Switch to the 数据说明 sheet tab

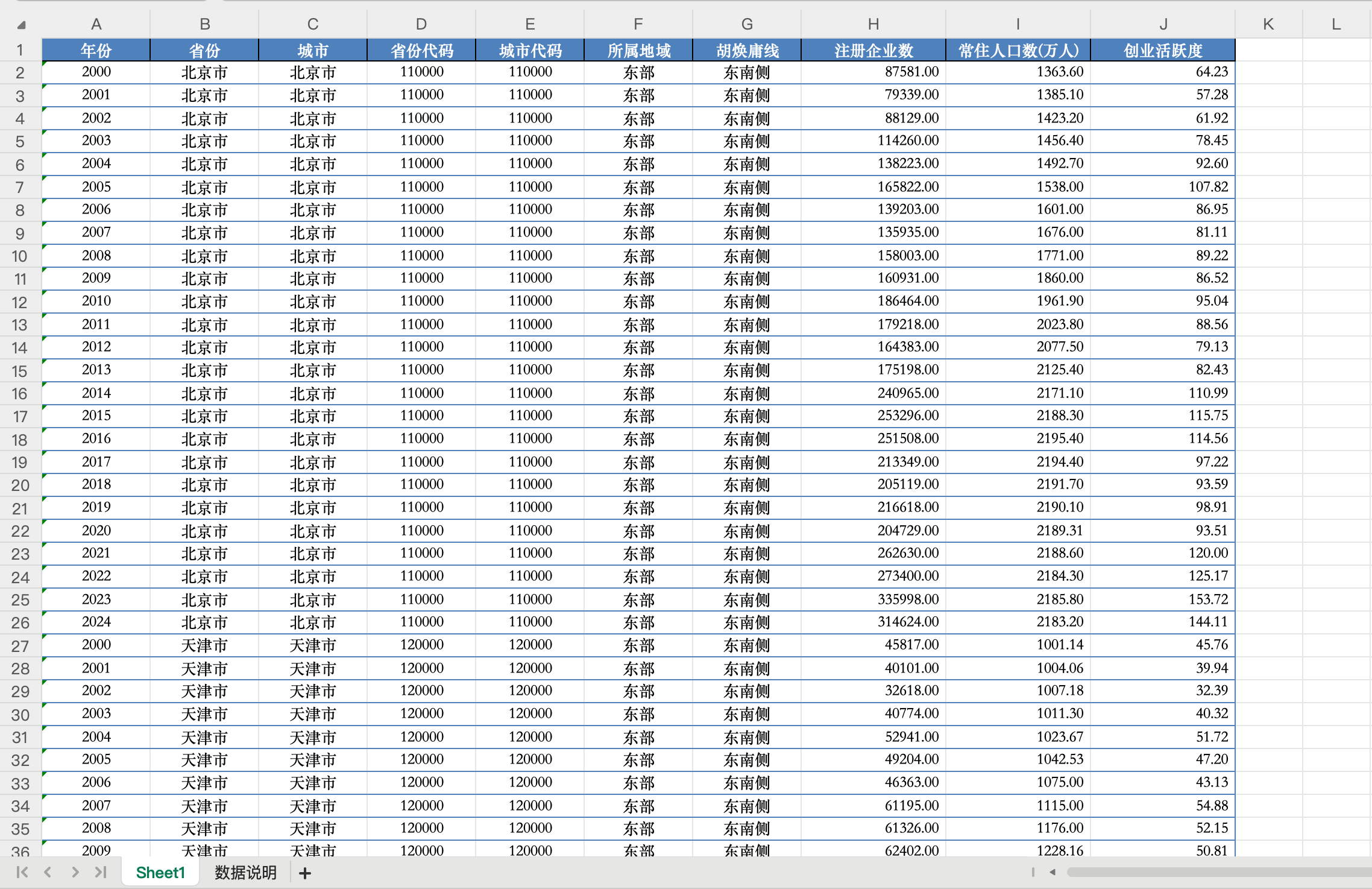tap(245, 873)
